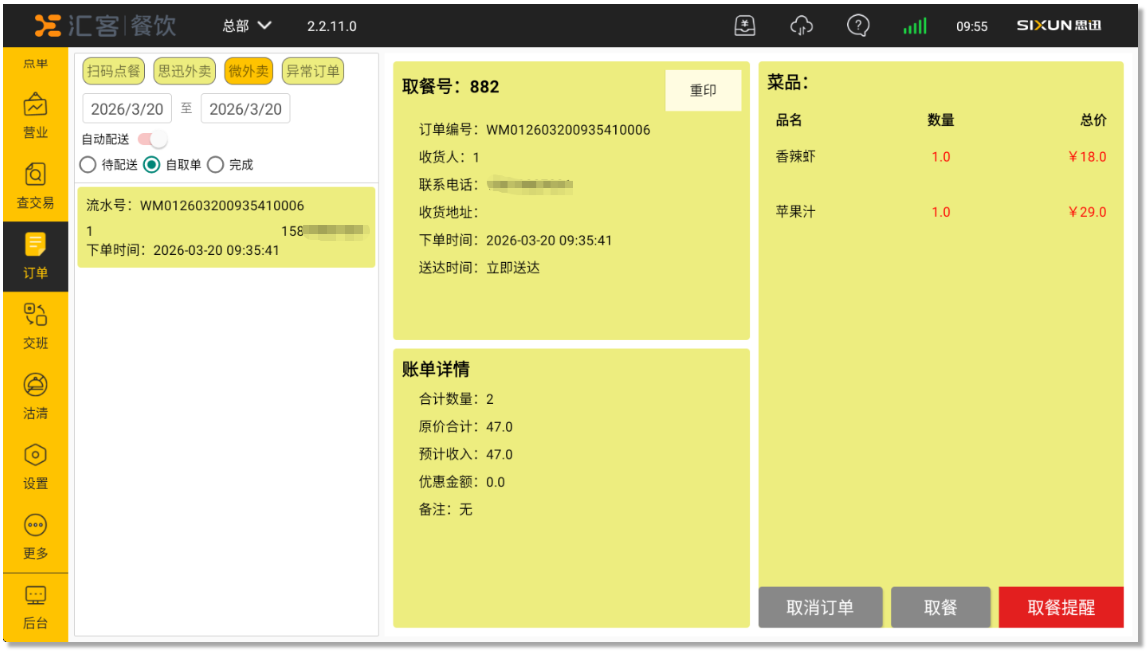Switch to the 扫码点餐 tab
This screenshot has width=1147, height=651.
pyautogui.click(x=113, y=71)
